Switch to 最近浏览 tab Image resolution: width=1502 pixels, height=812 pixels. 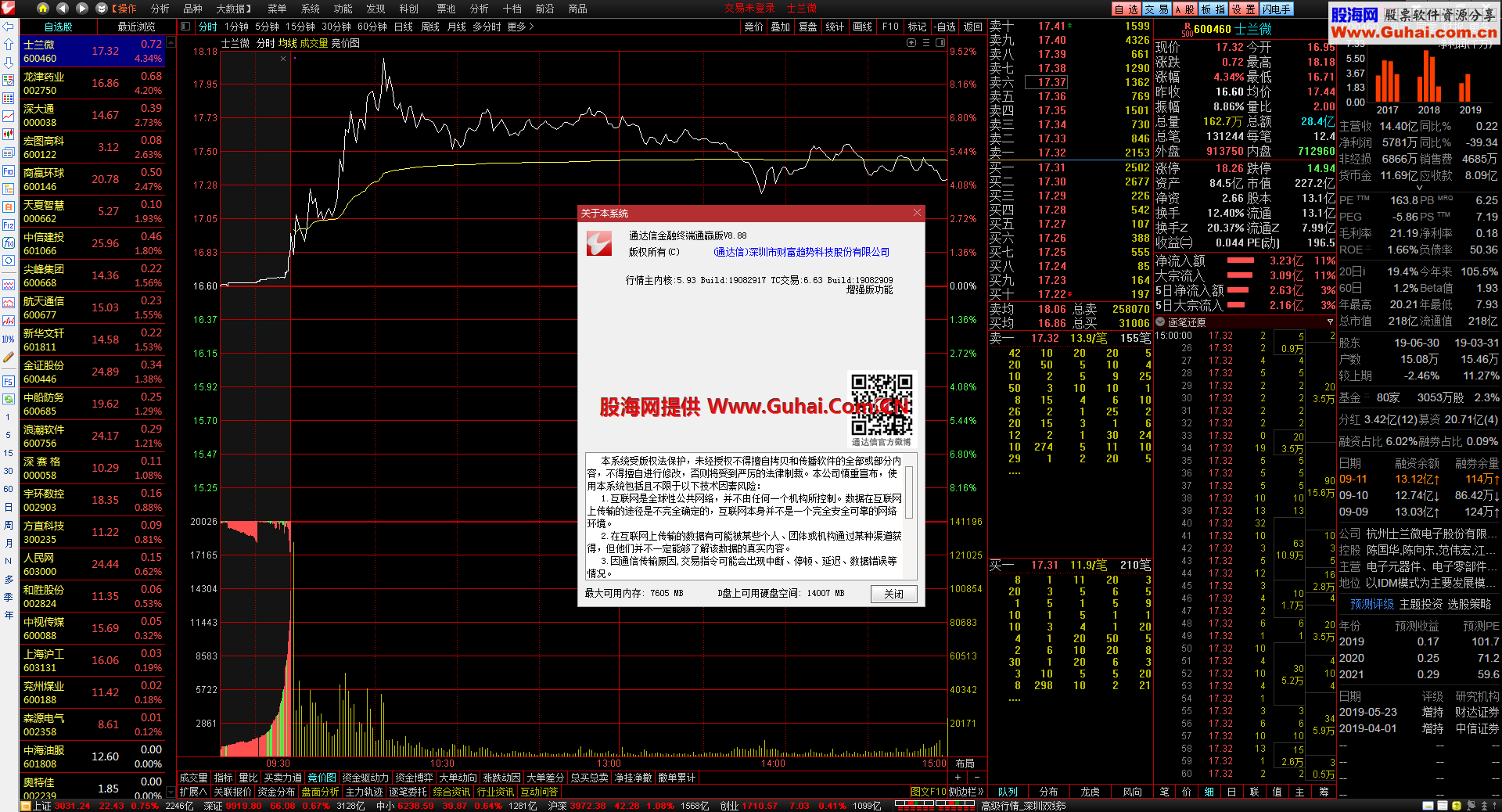tap(136, 27)
